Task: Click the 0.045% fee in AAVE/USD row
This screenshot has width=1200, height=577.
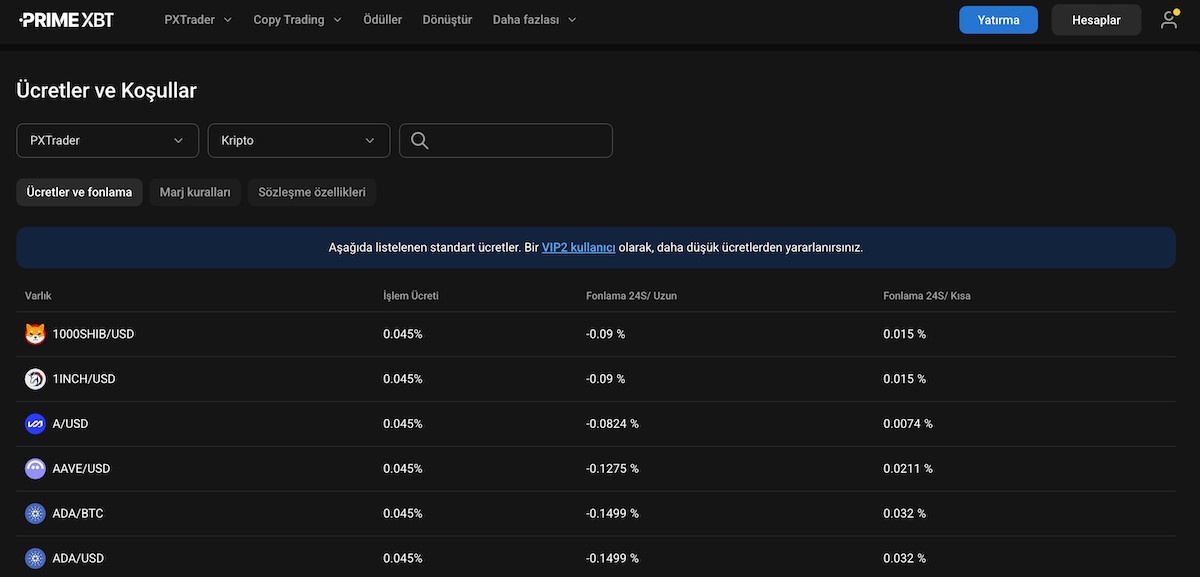Action: coord(403,469)
